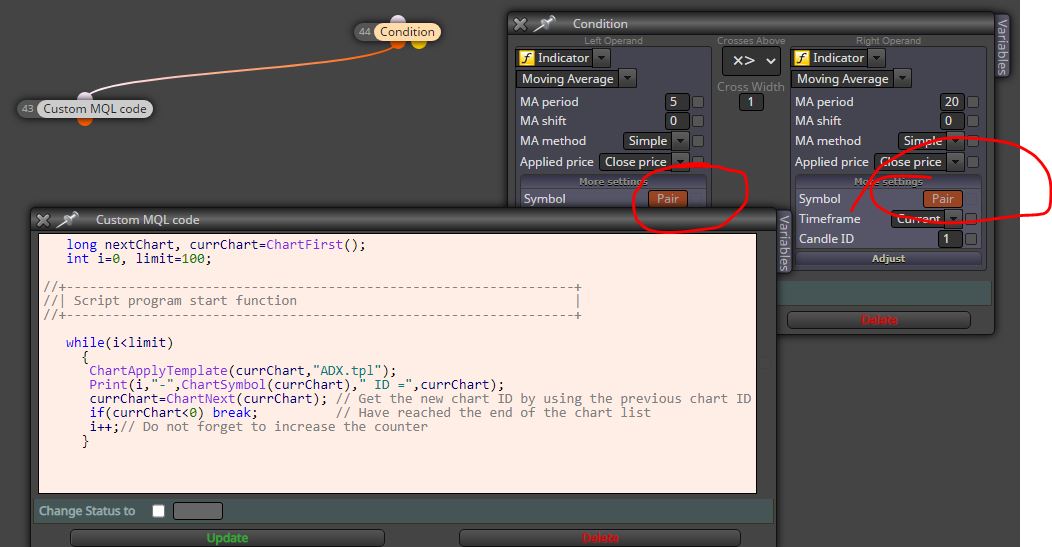Click the gray status color field
Image resolution: width=1052 pixels, height=547 pixels.
[198, 511]
